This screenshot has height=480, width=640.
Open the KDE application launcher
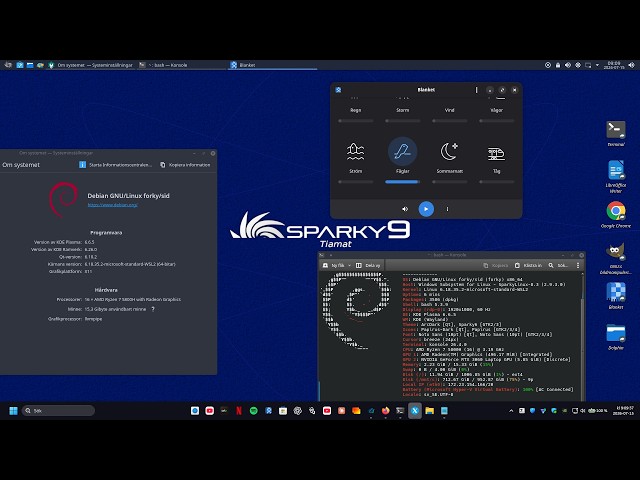point(8,65)
